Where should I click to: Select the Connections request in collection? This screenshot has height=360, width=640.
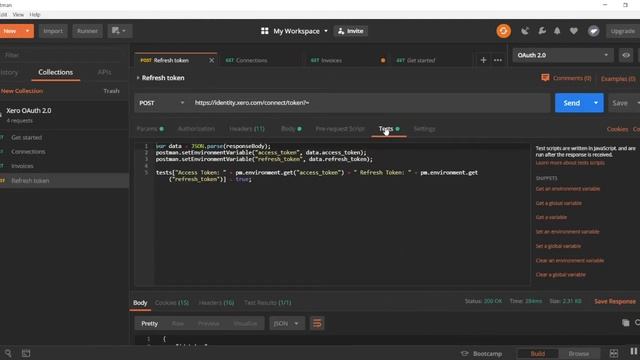click(x=28, y=152)
